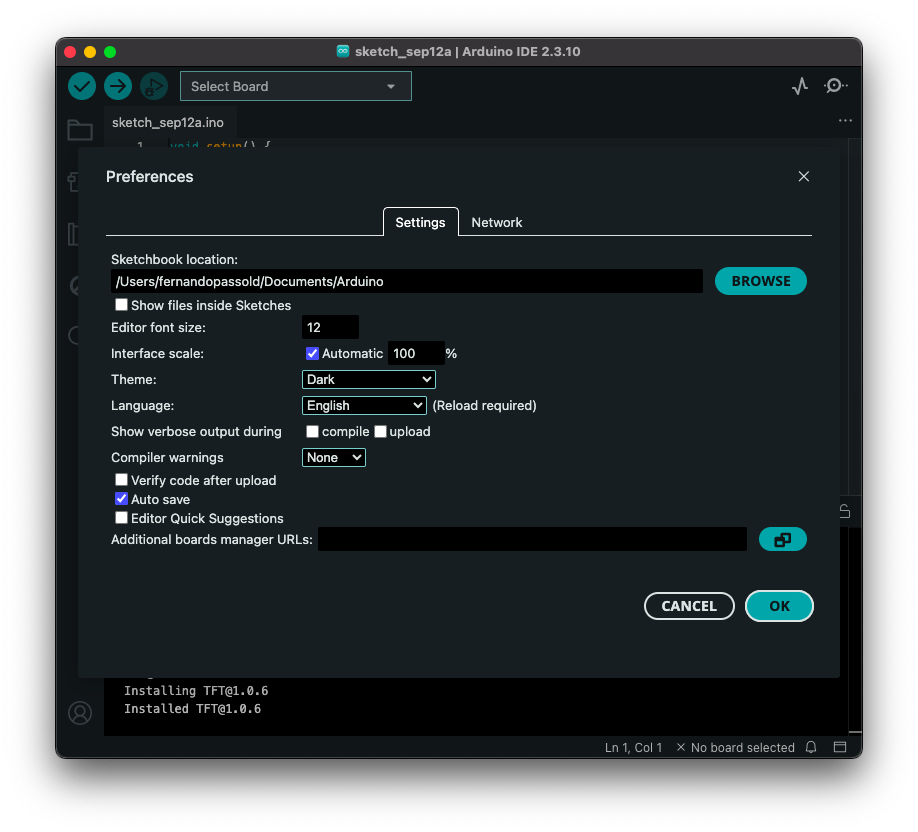Open the Select Board dropdown

pos(296,86)
